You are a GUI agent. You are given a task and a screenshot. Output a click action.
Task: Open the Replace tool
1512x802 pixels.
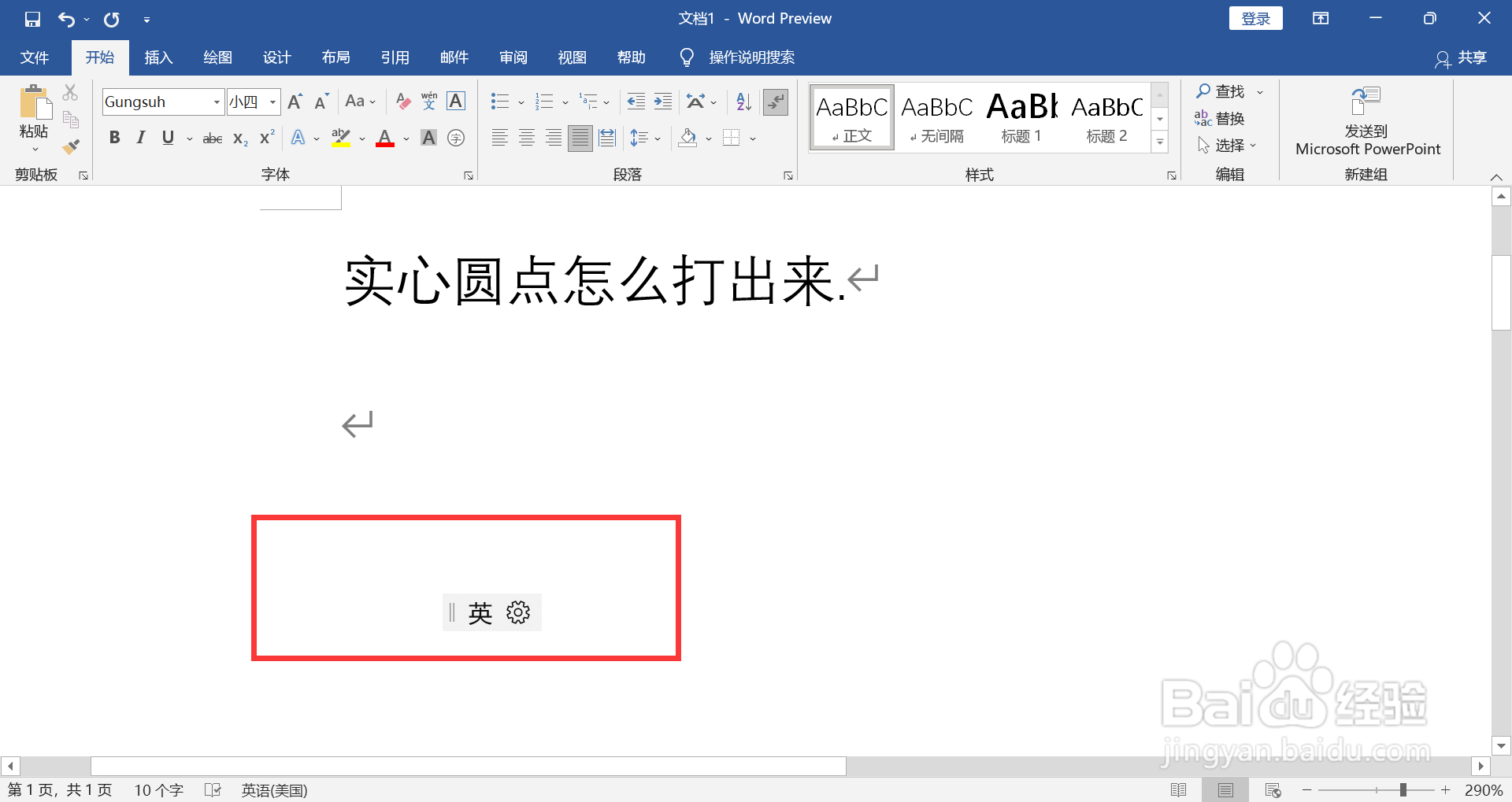point(1227,118)
